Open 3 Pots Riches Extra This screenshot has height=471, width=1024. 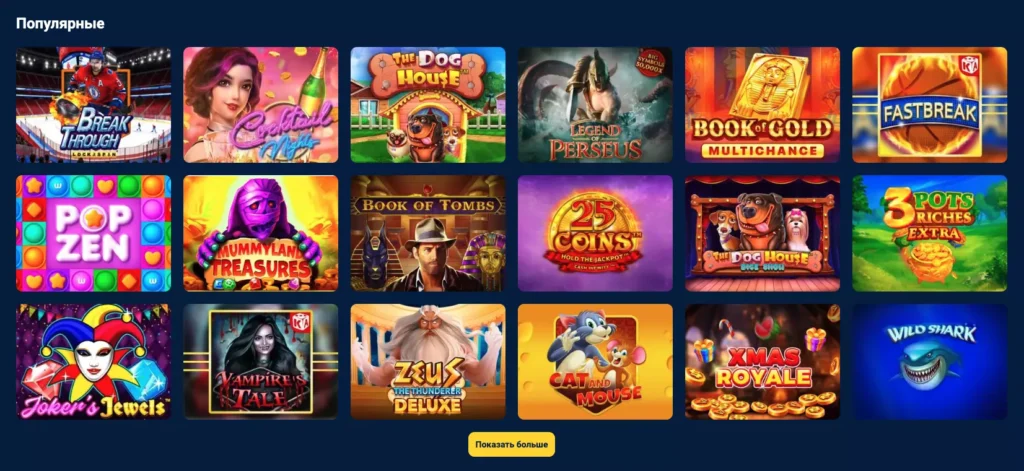pyautogui.click(x=929, y=233)
